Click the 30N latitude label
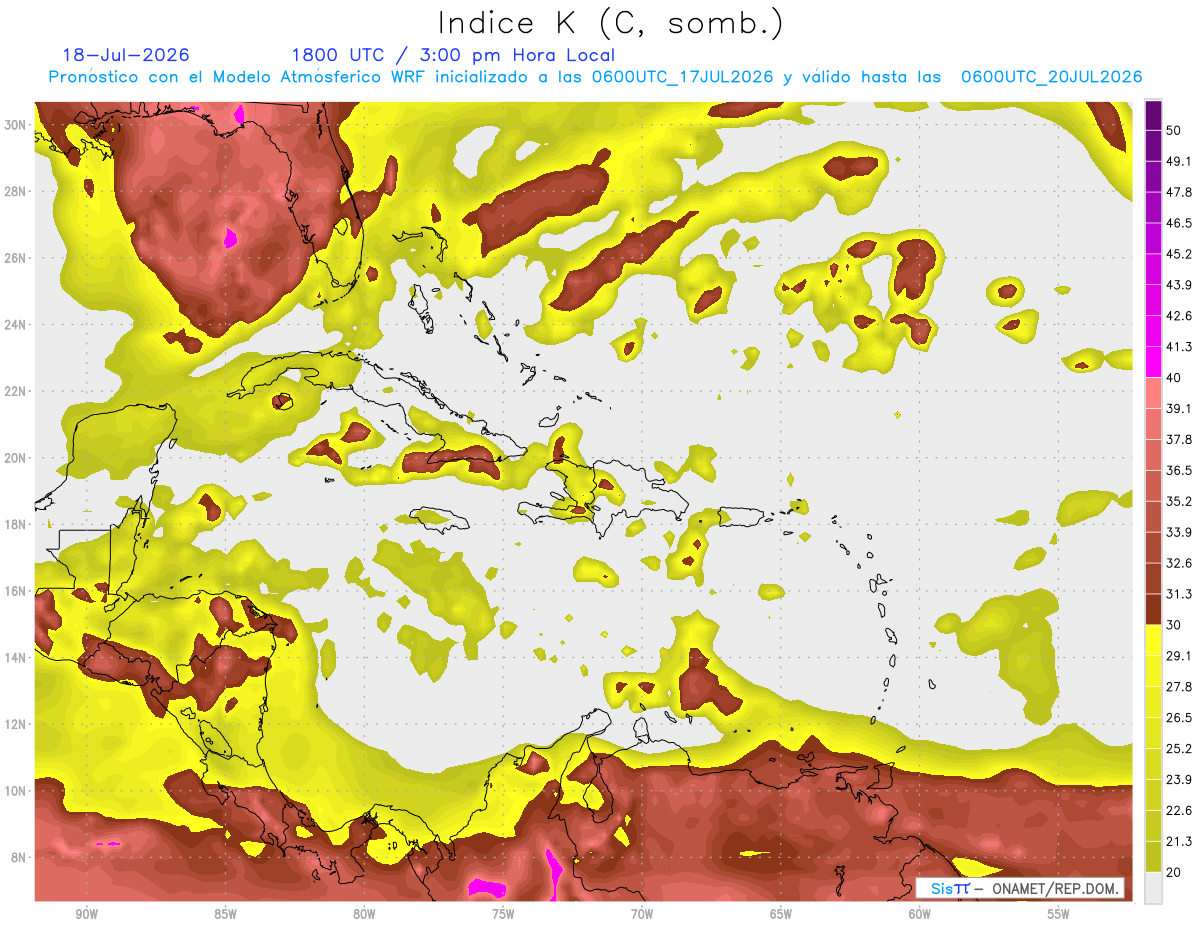Screen dimensions: 1200x927 (x=16, y=124)
